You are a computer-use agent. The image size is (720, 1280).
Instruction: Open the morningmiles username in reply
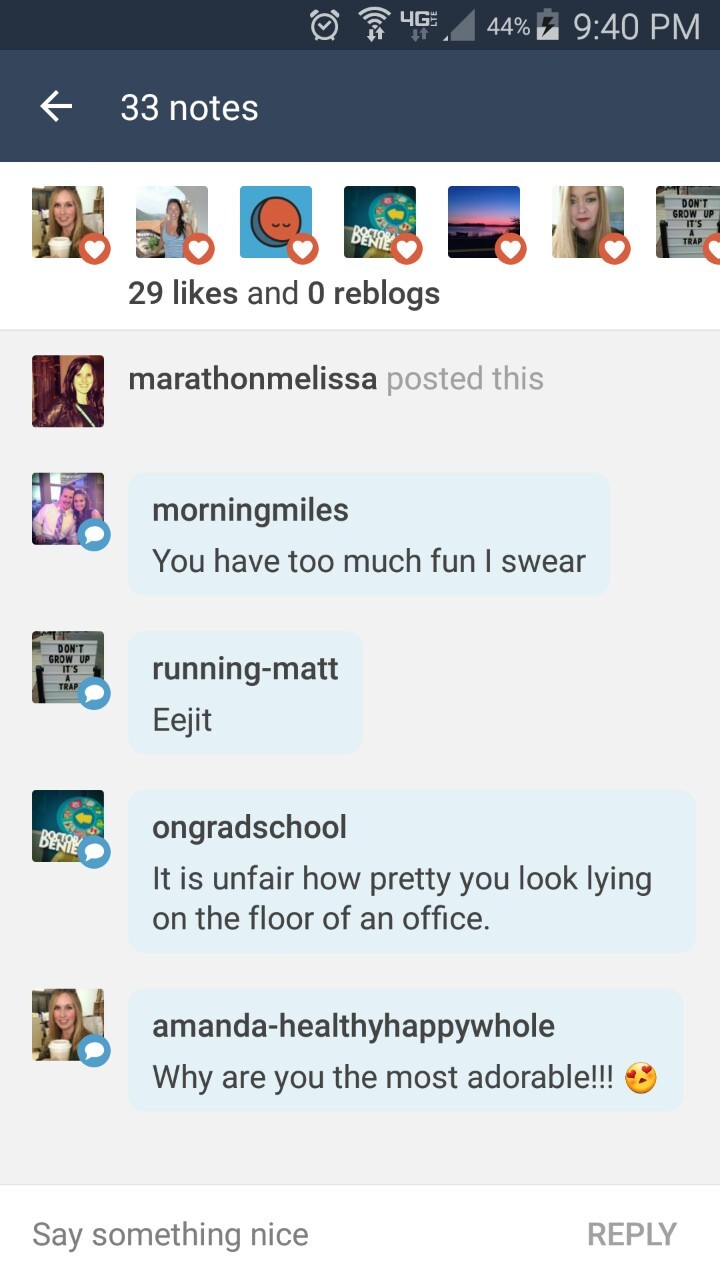(x=250, y=510)
